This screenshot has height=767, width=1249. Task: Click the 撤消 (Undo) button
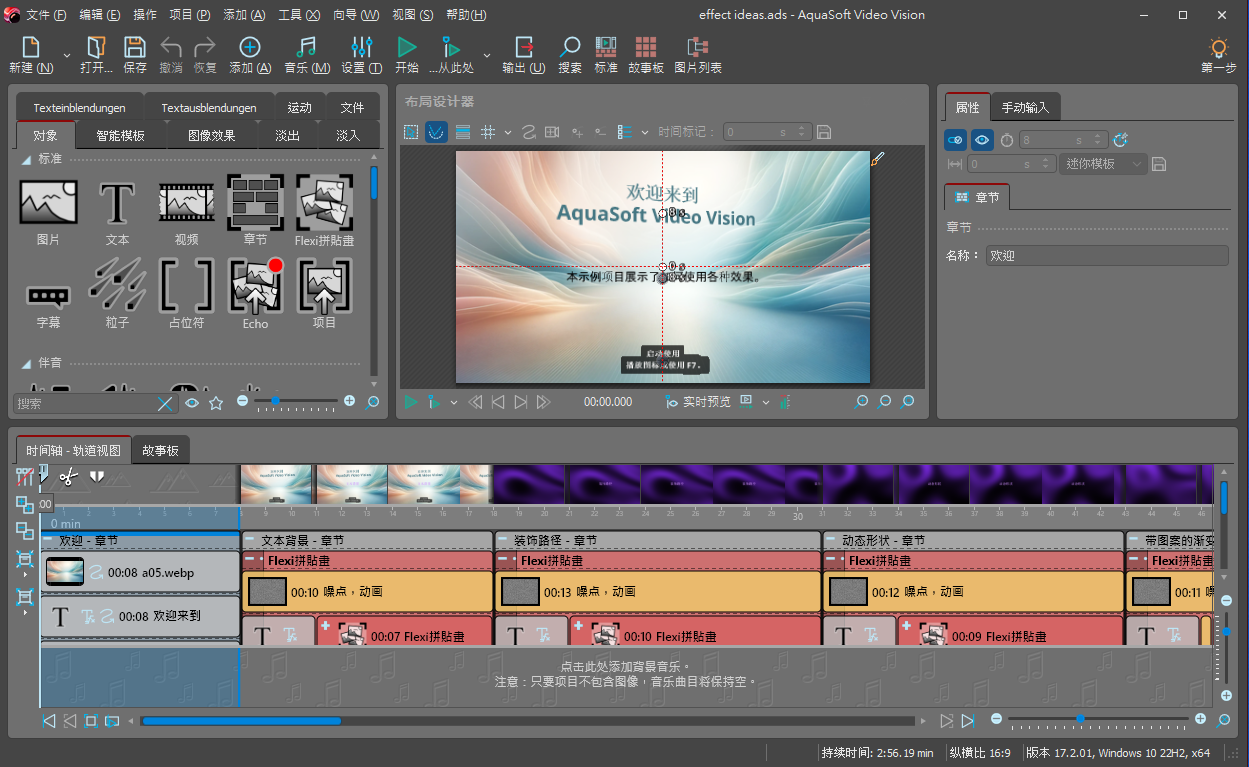coord(171,55)
